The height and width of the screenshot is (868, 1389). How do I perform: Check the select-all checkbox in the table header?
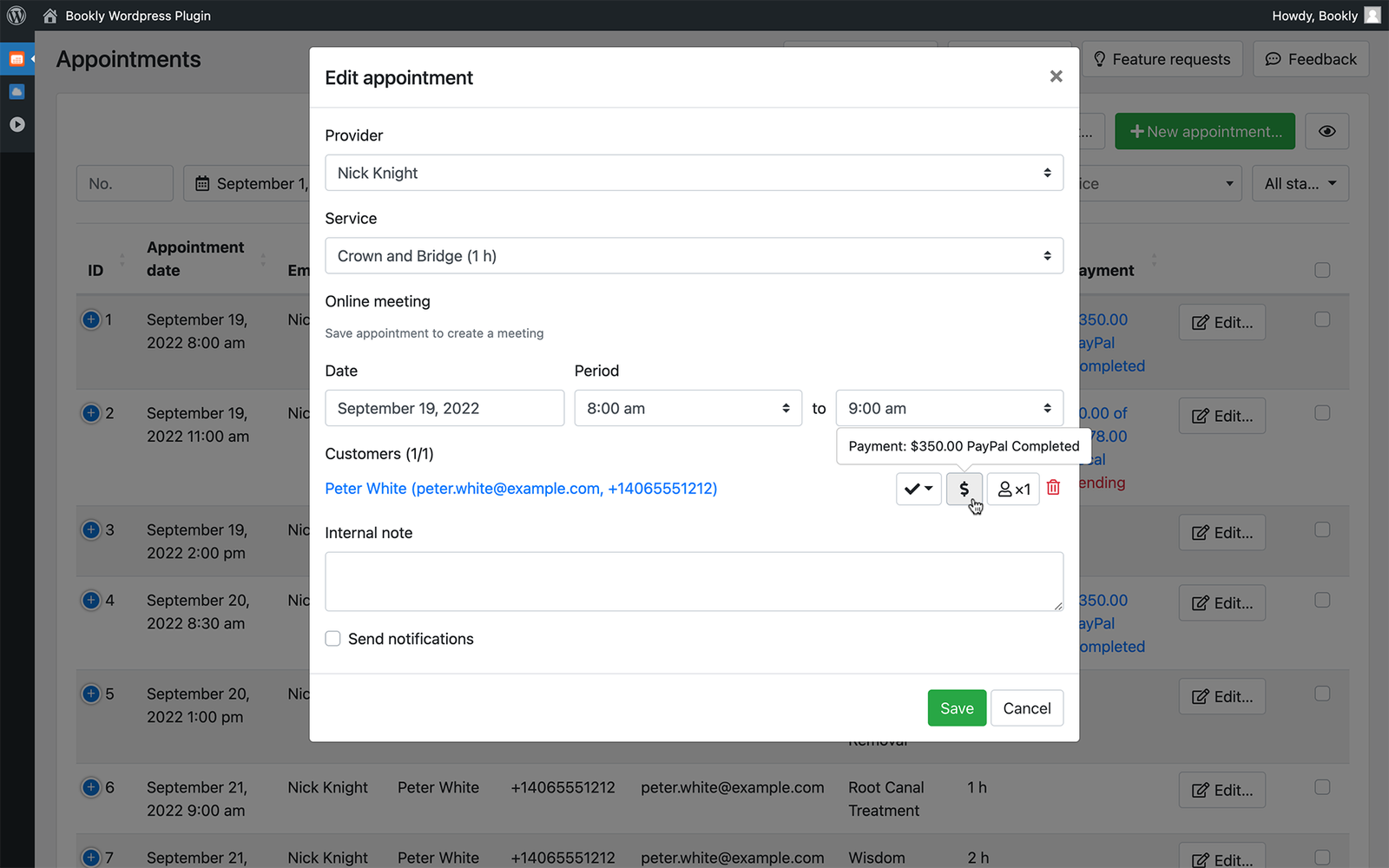coord(1322,270)
